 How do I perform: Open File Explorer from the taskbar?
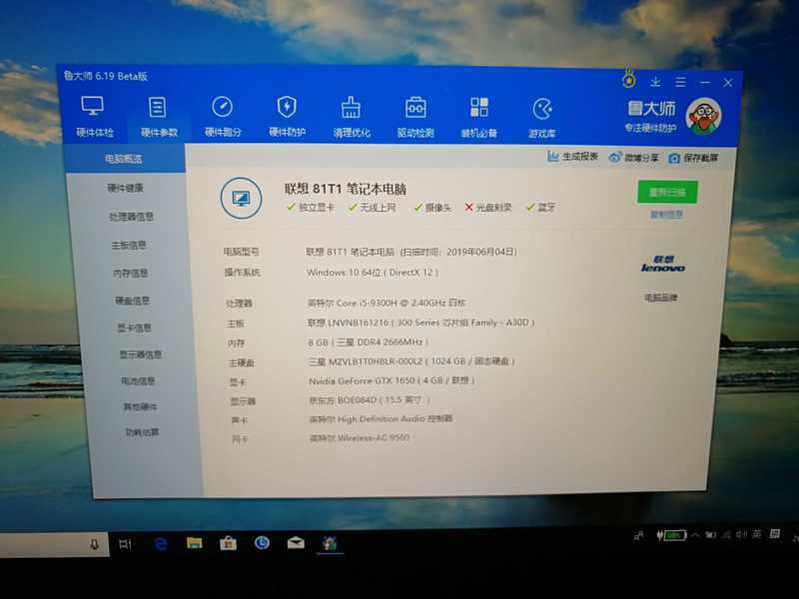(194, 543)
